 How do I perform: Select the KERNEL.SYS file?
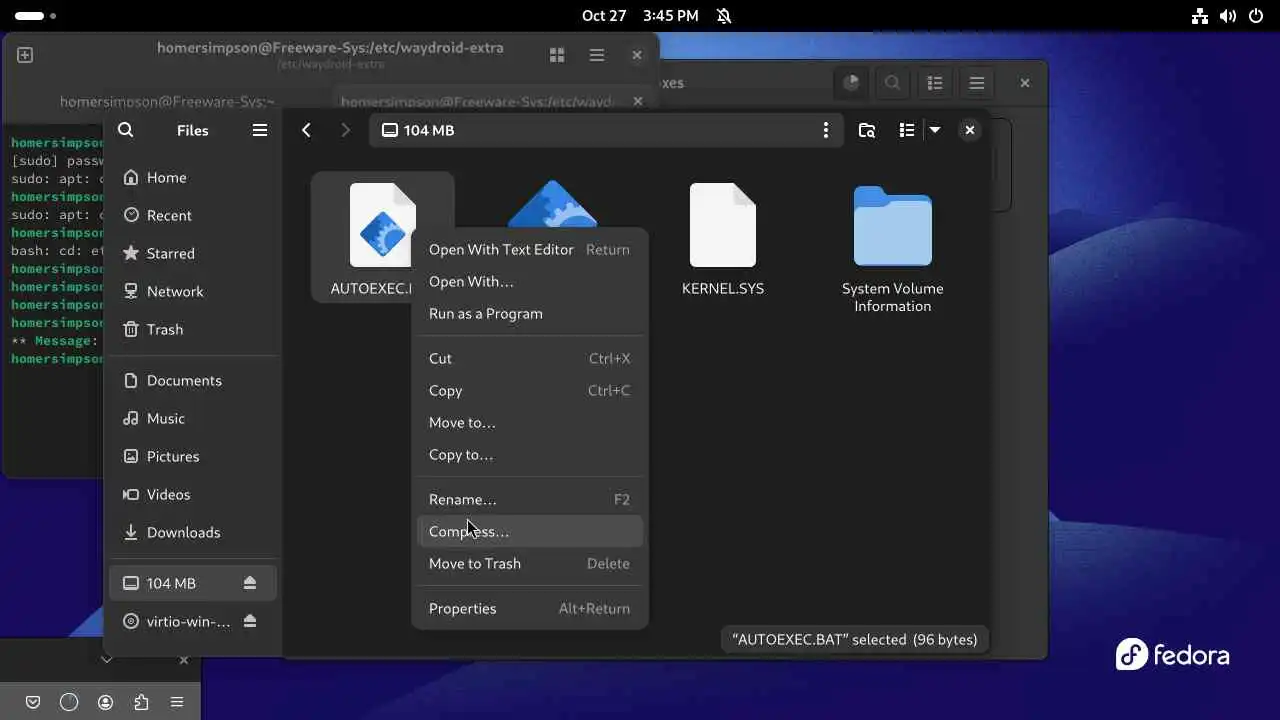(723, 240)
